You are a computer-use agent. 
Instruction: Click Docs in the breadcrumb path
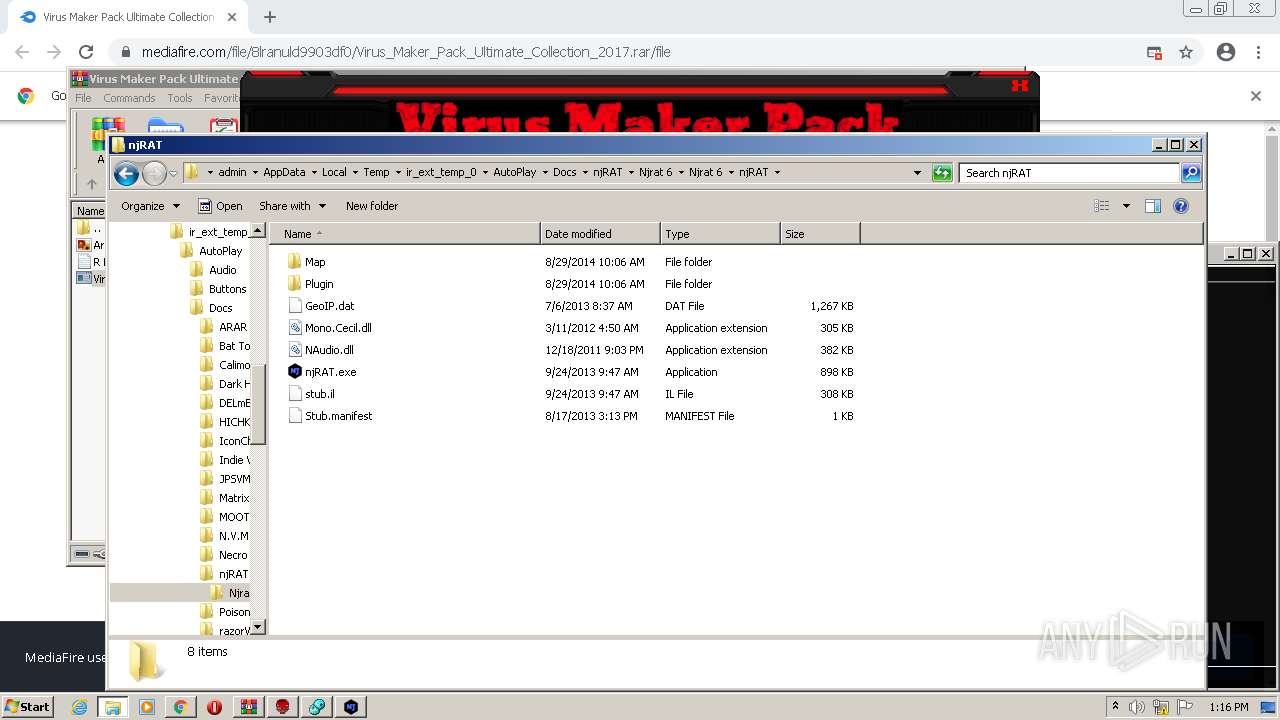click(x=565, y=172)
